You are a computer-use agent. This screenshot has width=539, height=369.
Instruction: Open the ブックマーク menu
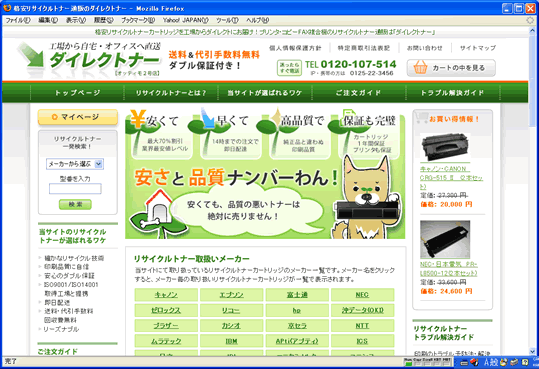coord(138,20)
